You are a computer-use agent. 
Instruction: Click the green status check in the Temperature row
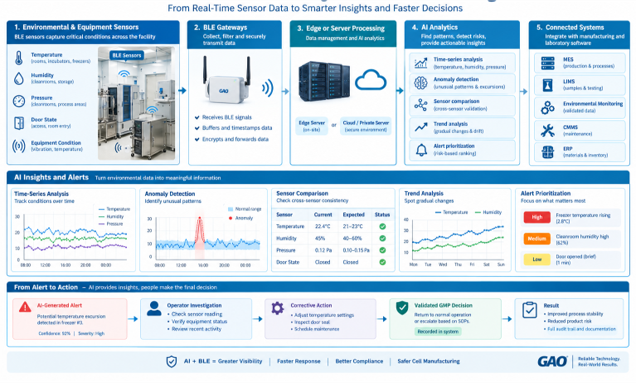click(x=382, y=226)
